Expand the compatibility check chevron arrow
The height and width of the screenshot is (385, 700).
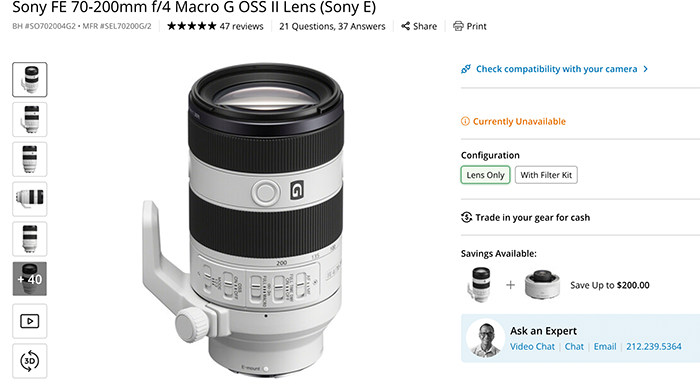[x=646, y=69]
